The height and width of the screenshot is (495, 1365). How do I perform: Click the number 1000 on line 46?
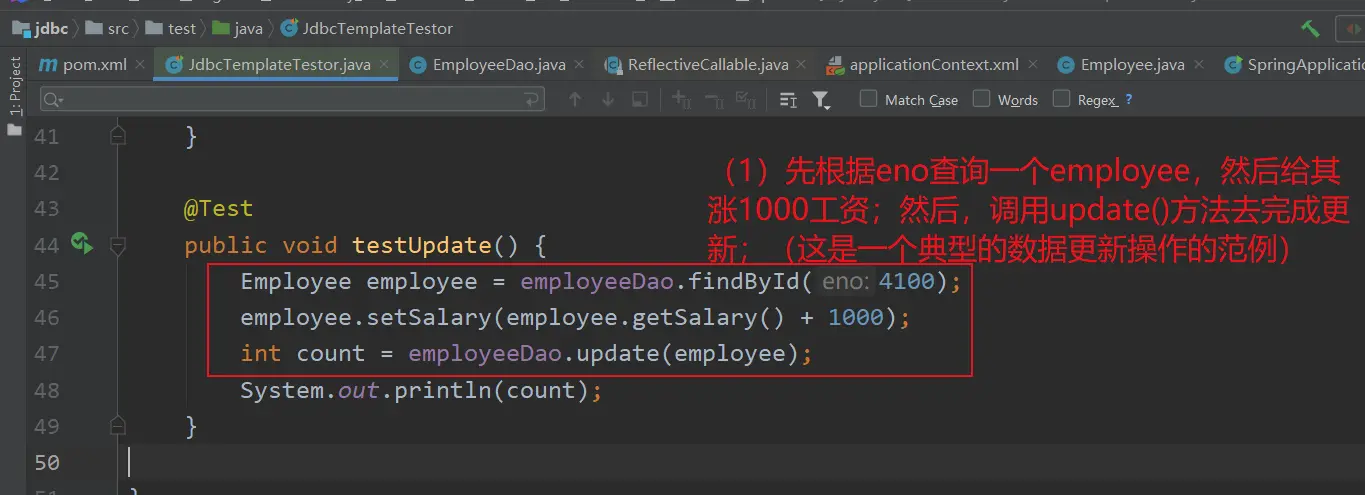(x=856, y=317)
